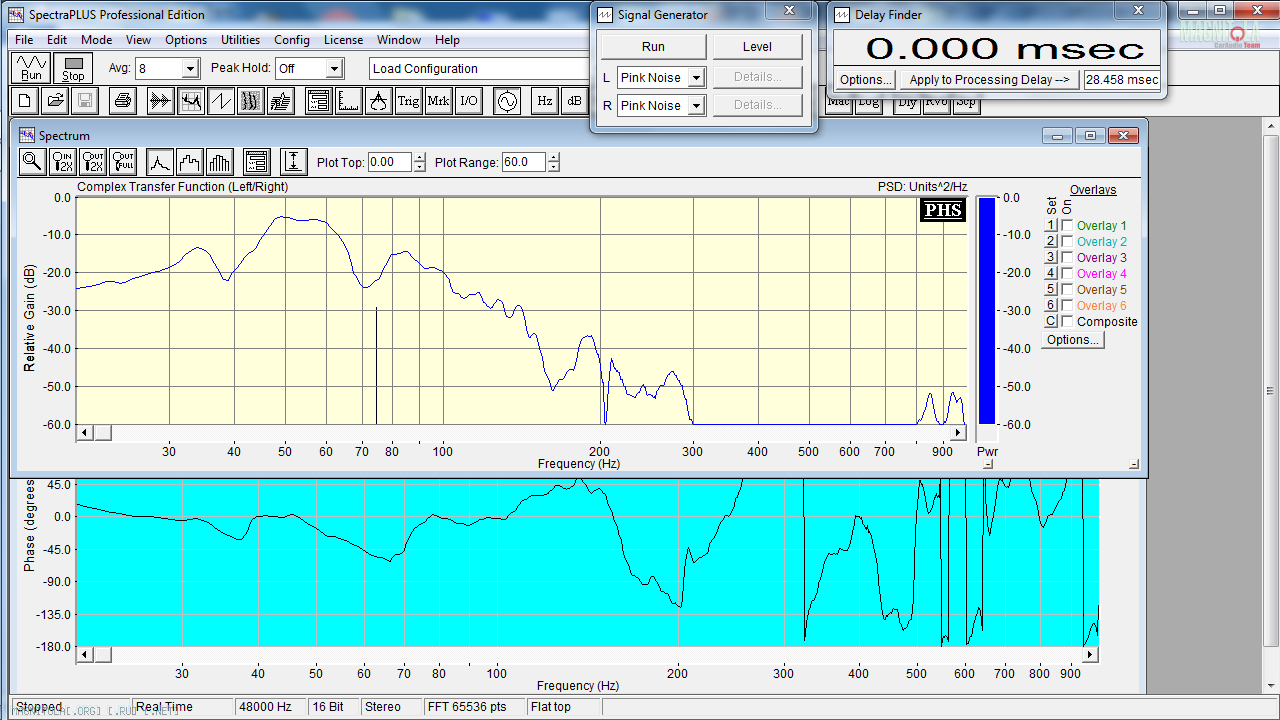This screenshot has height=720, width=1280.
Task: Click Options in Delay Finder
Action: 866,80
